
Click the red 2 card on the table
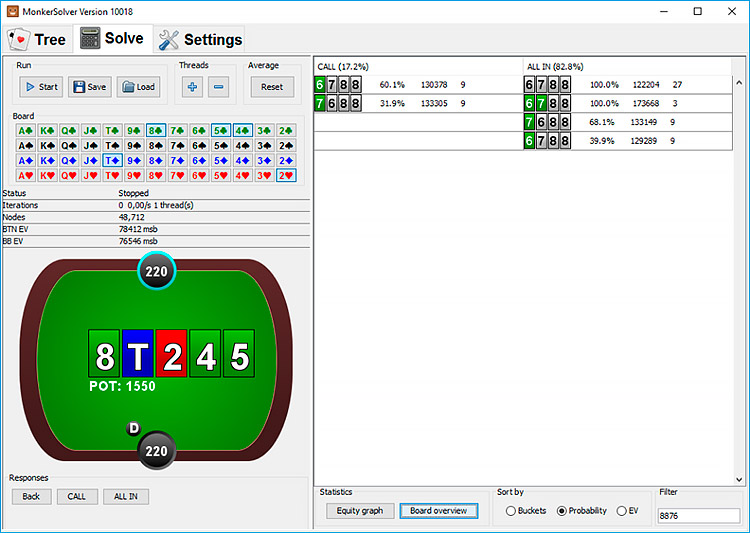coord(172,357)
